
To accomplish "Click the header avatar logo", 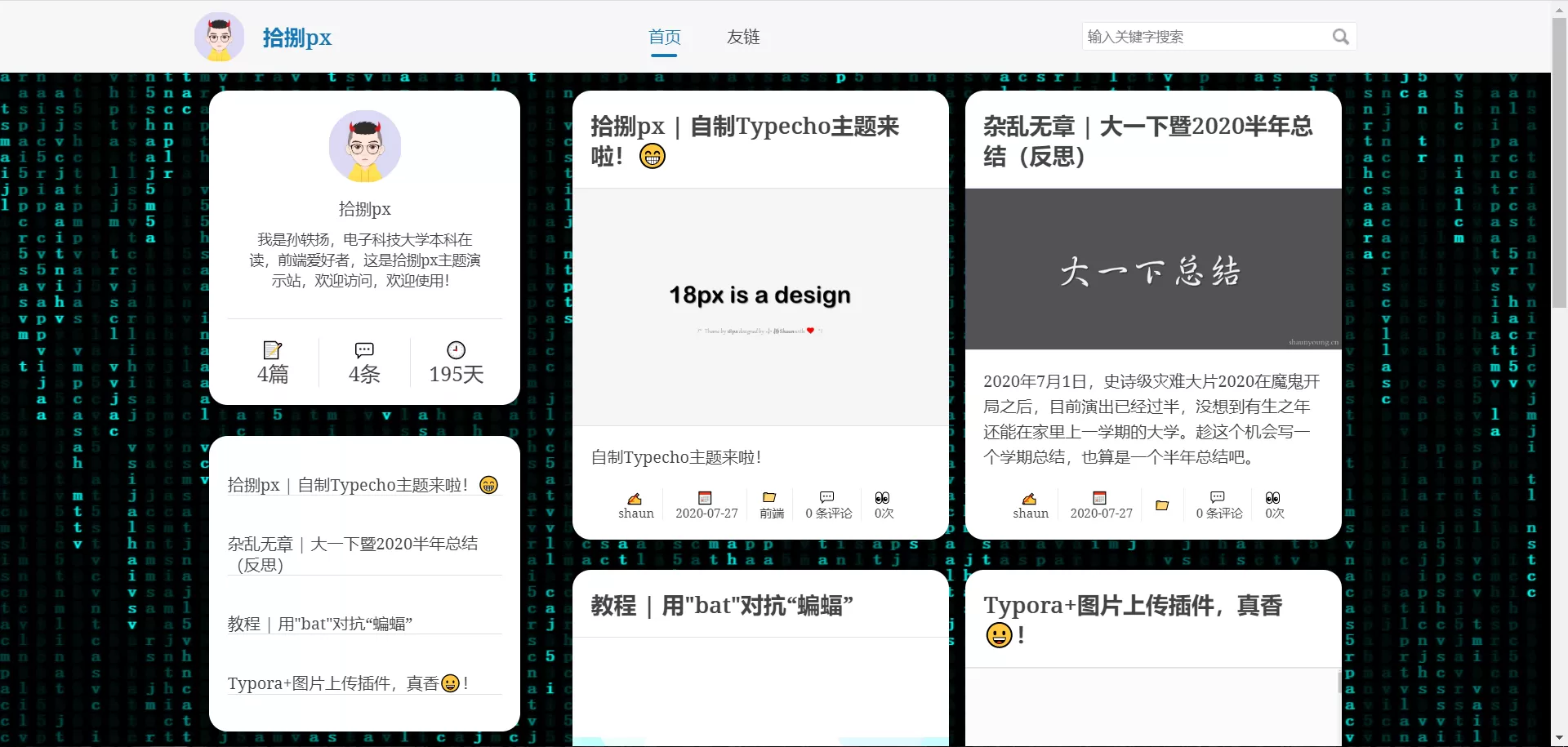I will coord(219,37).
